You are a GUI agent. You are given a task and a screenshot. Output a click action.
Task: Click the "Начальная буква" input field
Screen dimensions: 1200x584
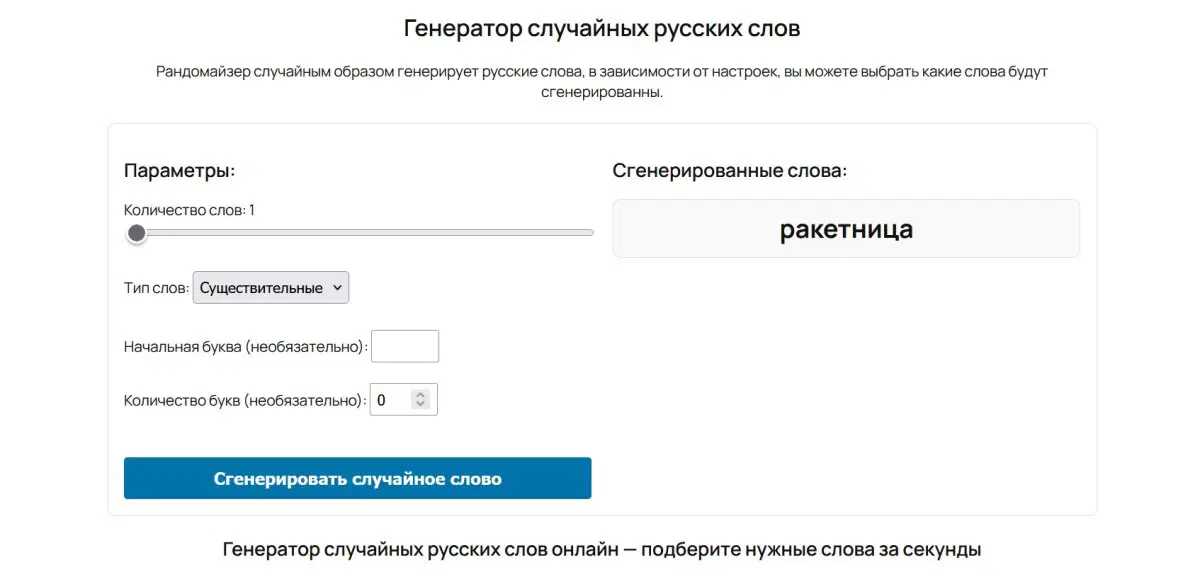(404, 345)
